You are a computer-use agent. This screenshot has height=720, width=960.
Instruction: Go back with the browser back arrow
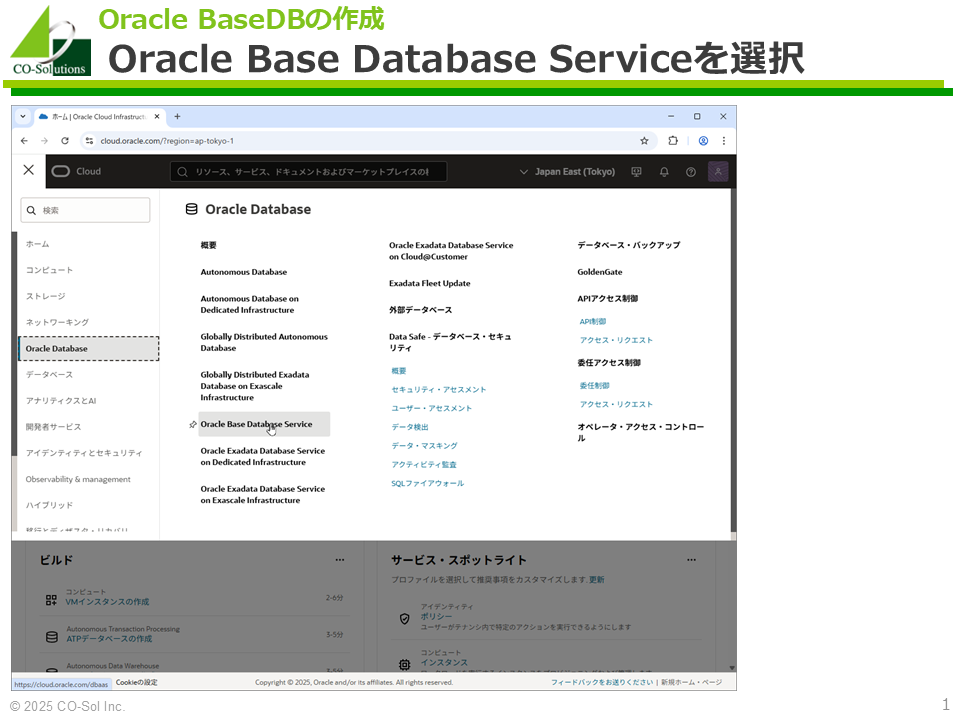pos(24,141)
